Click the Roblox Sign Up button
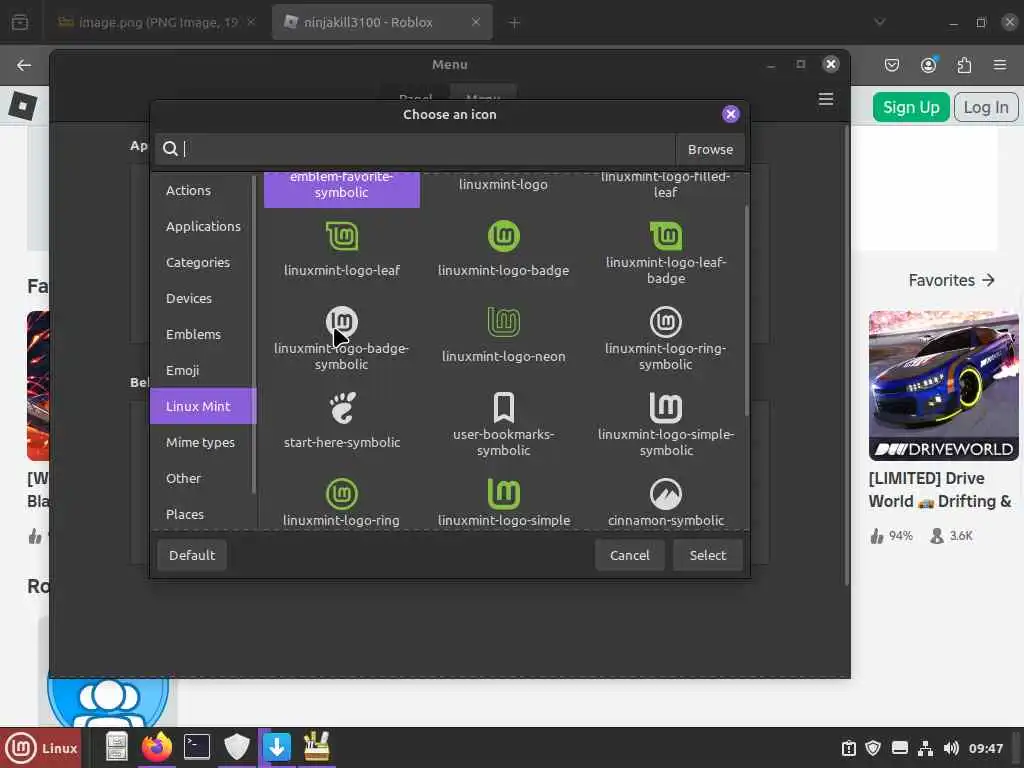This screenshot has height=768, width=1024. point(911,107)
